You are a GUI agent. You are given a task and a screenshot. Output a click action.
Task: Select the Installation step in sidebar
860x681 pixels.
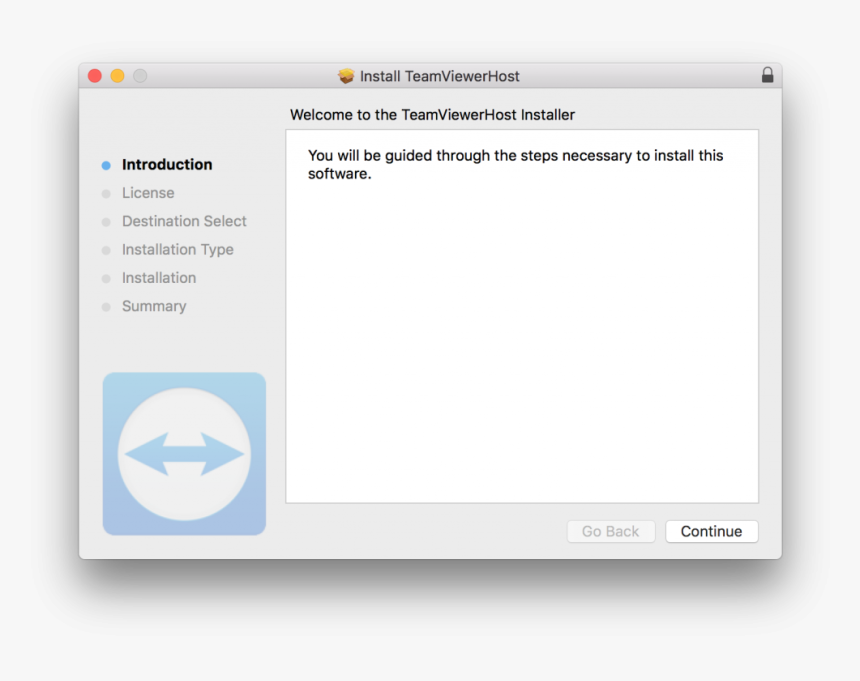pyautogui.click(x=159, y=278)
